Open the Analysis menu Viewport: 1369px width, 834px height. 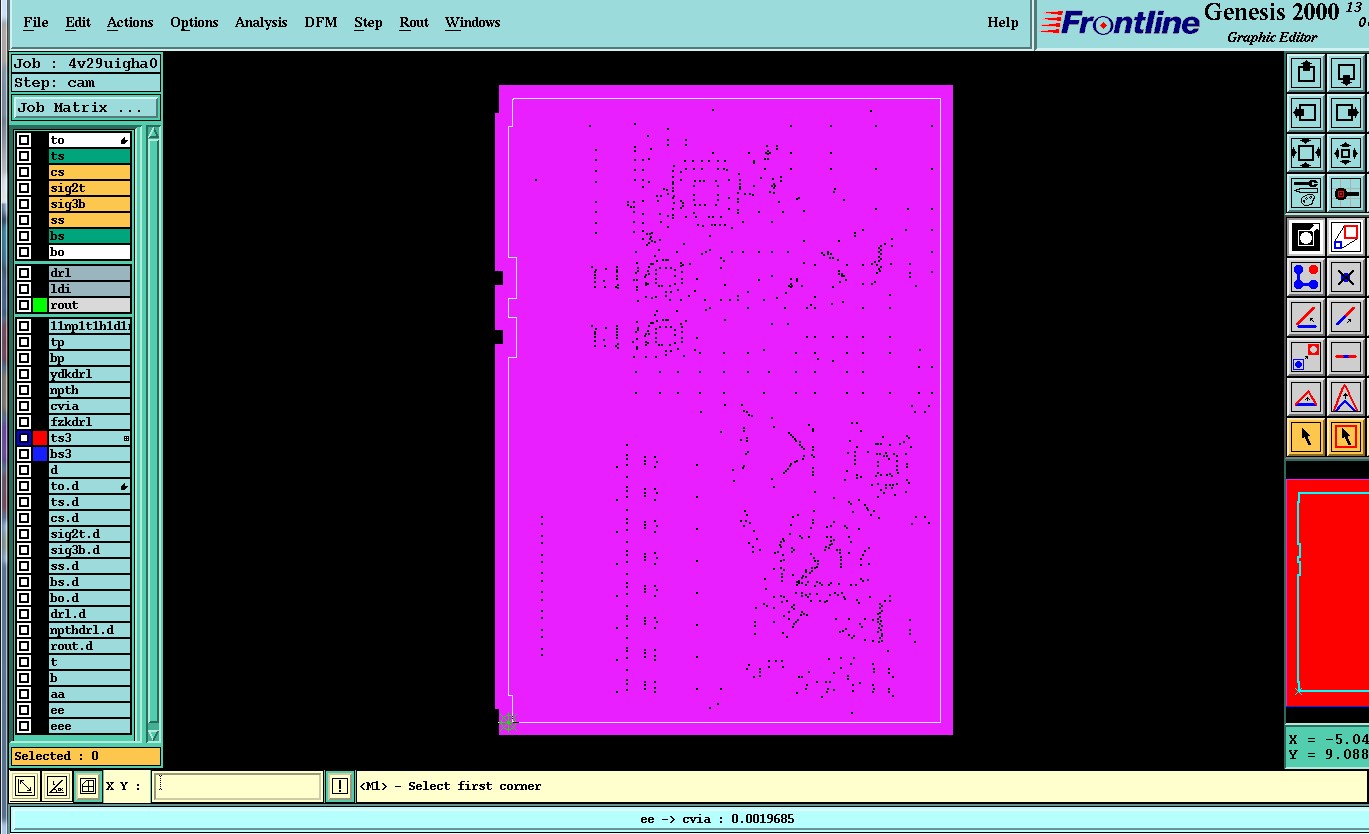coord(261,22)
